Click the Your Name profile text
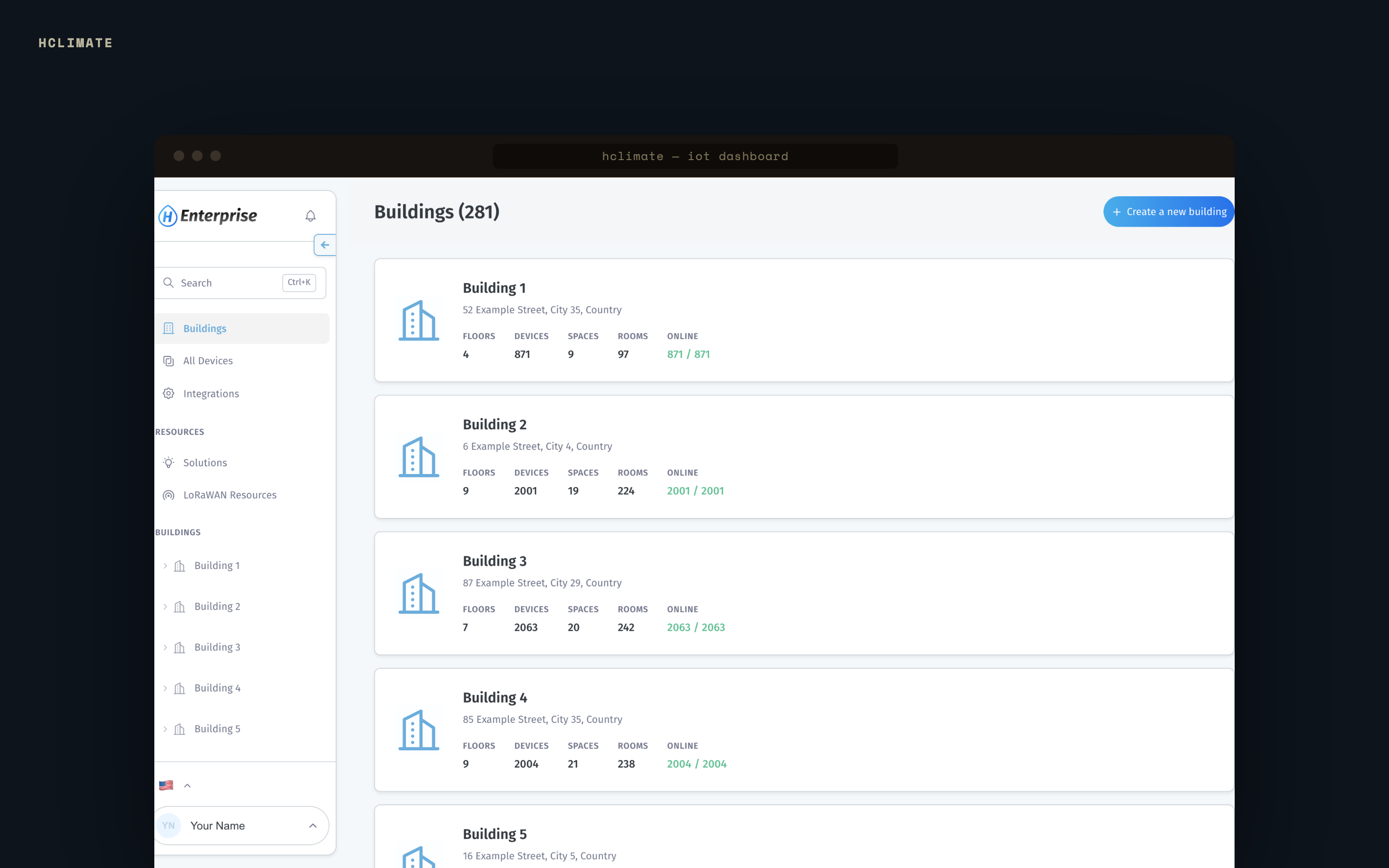 [x=218, y=826]
